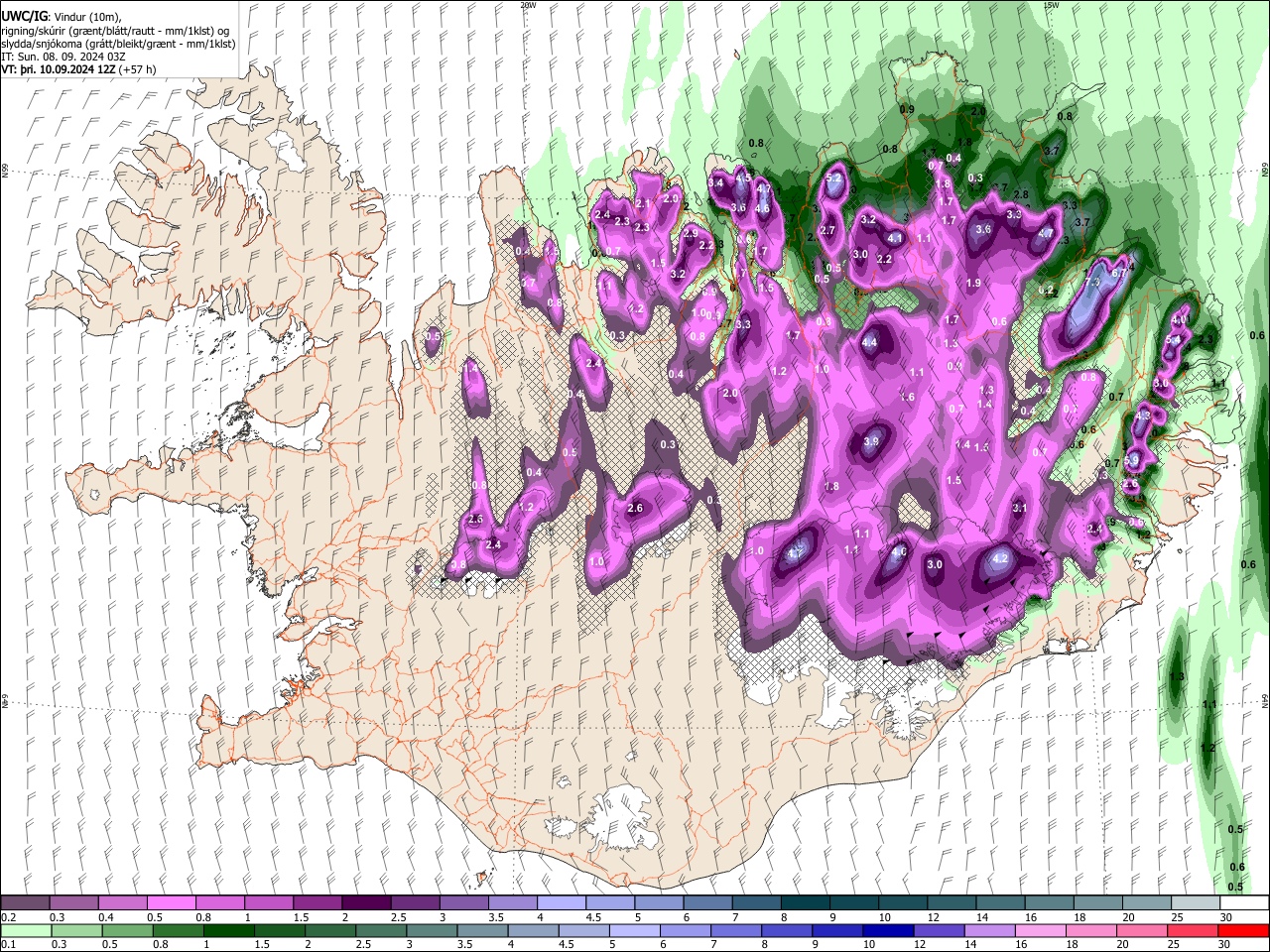
Task: Click the grey-blue 4 swatch in the lower legend row
Action: (533, 931)
